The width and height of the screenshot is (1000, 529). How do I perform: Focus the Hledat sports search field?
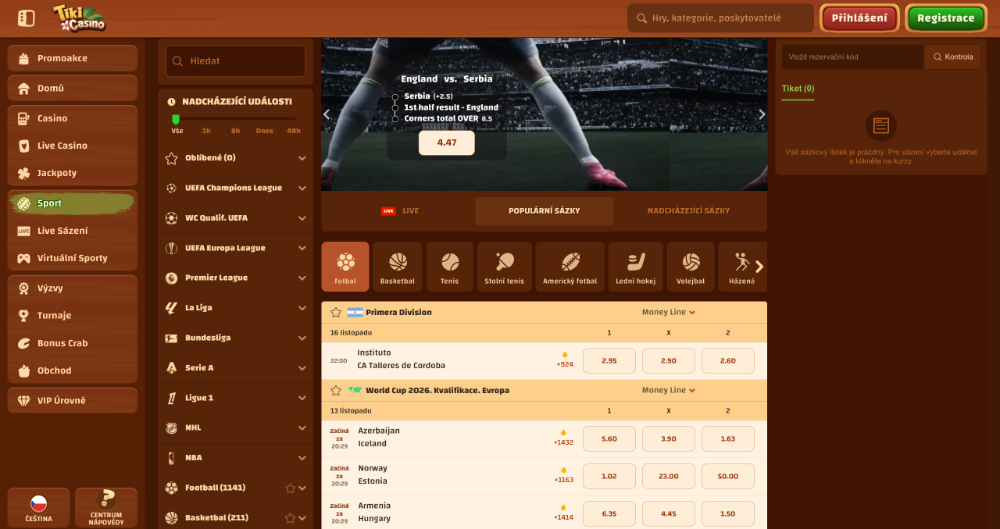tap(235, 61)
